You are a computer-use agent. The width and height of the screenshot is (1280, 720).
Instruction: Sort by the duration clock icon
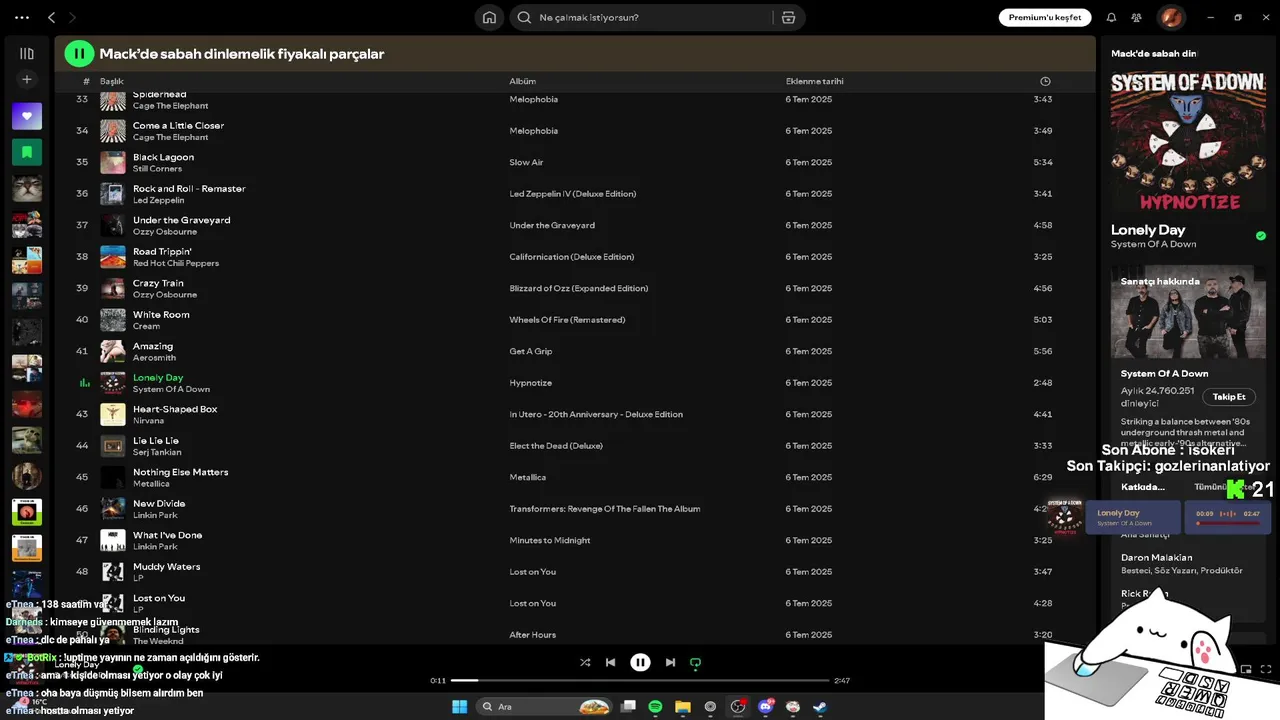pos(1045,81)
